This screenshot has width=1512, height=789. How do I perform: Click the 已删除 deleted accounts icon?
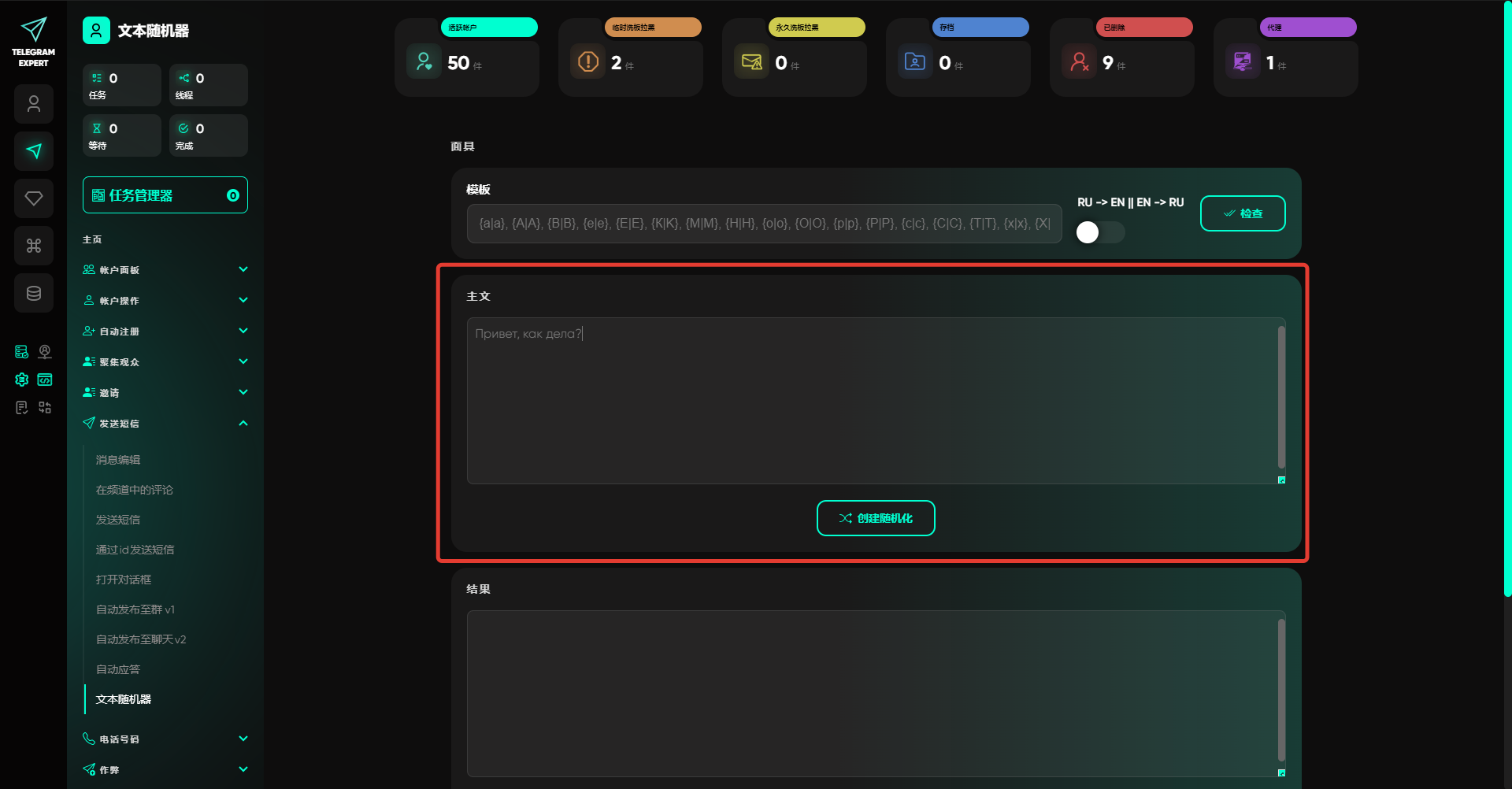[x=1079, y=62]
